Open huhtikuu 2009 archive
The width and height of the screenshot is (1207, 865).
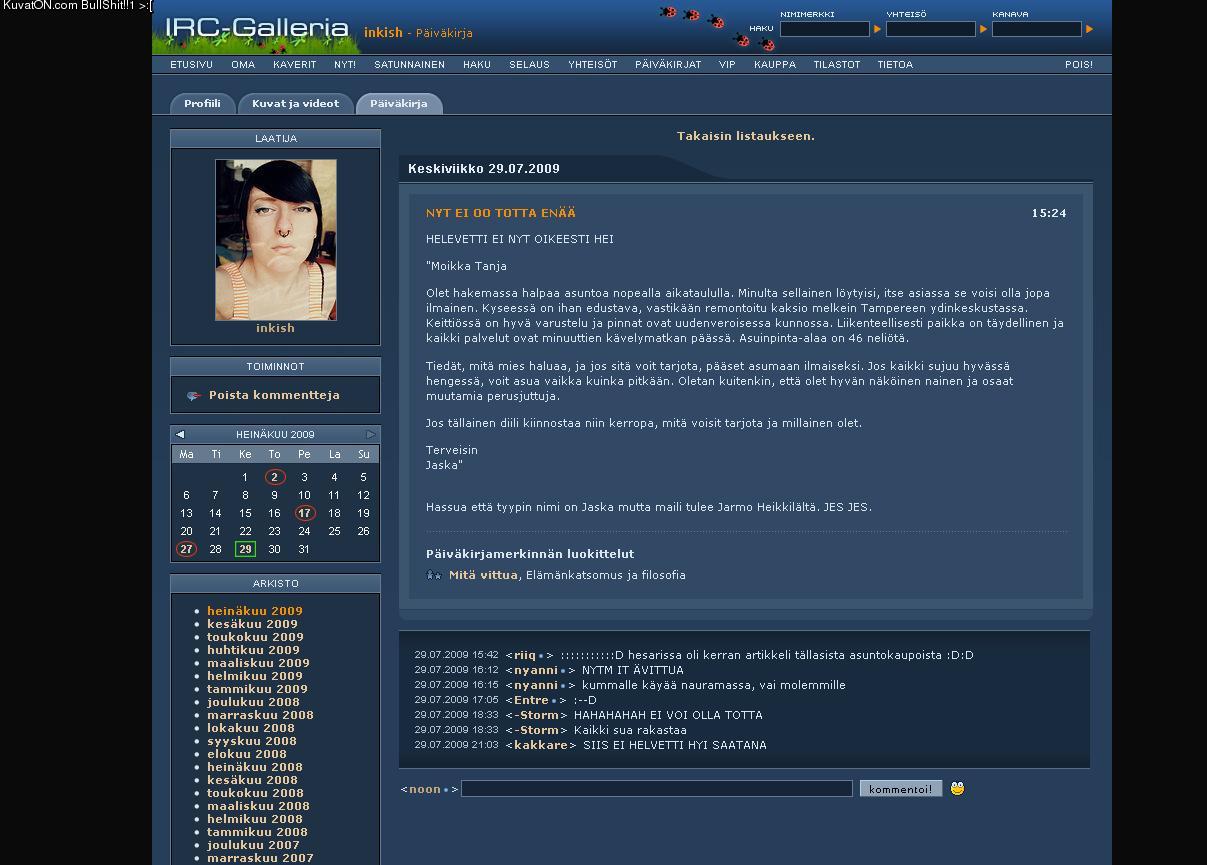255,650
